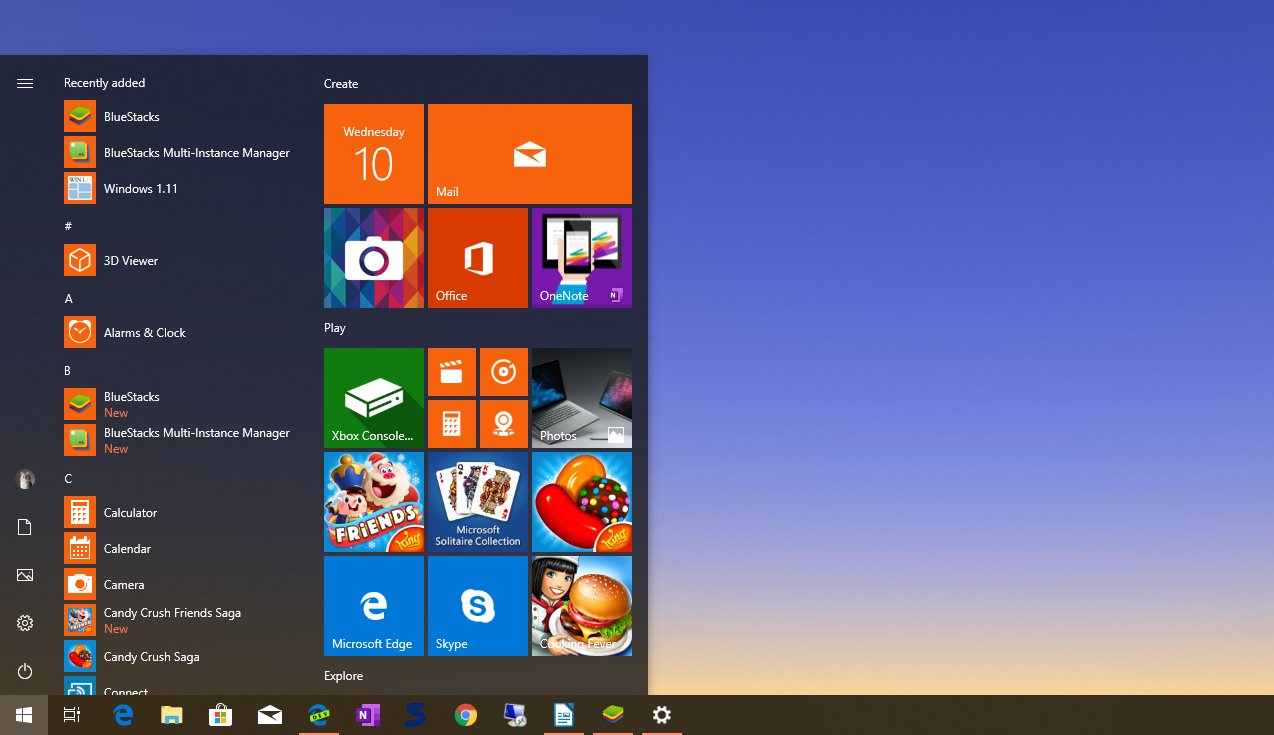Switch to Settings window on the taskbar
The width and height of the screenshot is (1274, 735).
click(x=662, y=715)
